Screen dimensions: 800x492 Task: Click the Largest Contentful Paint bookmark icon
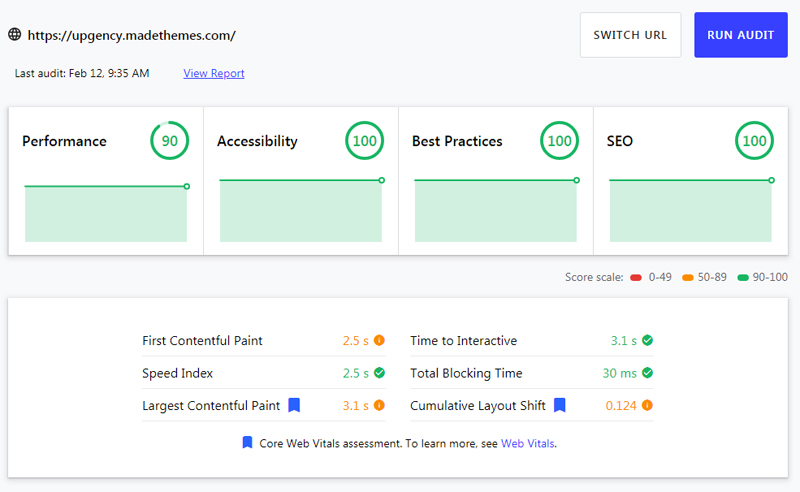(294, 405)
